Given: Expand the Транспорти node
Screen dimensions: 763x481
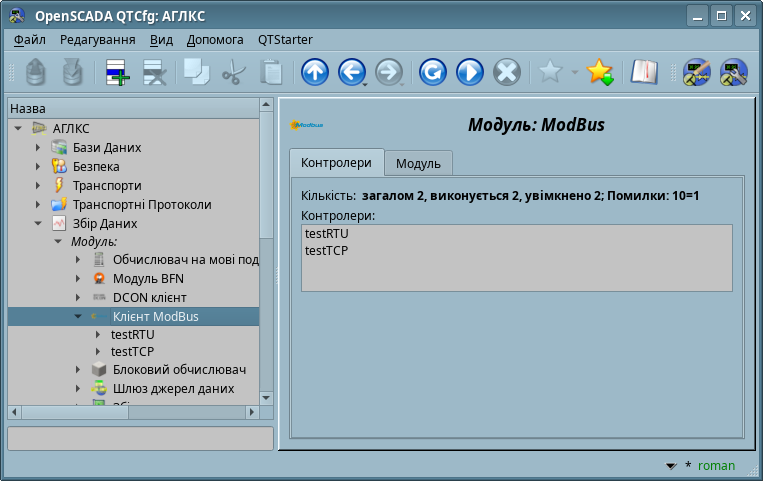Looking at the screenshot, I should (38, 185).
